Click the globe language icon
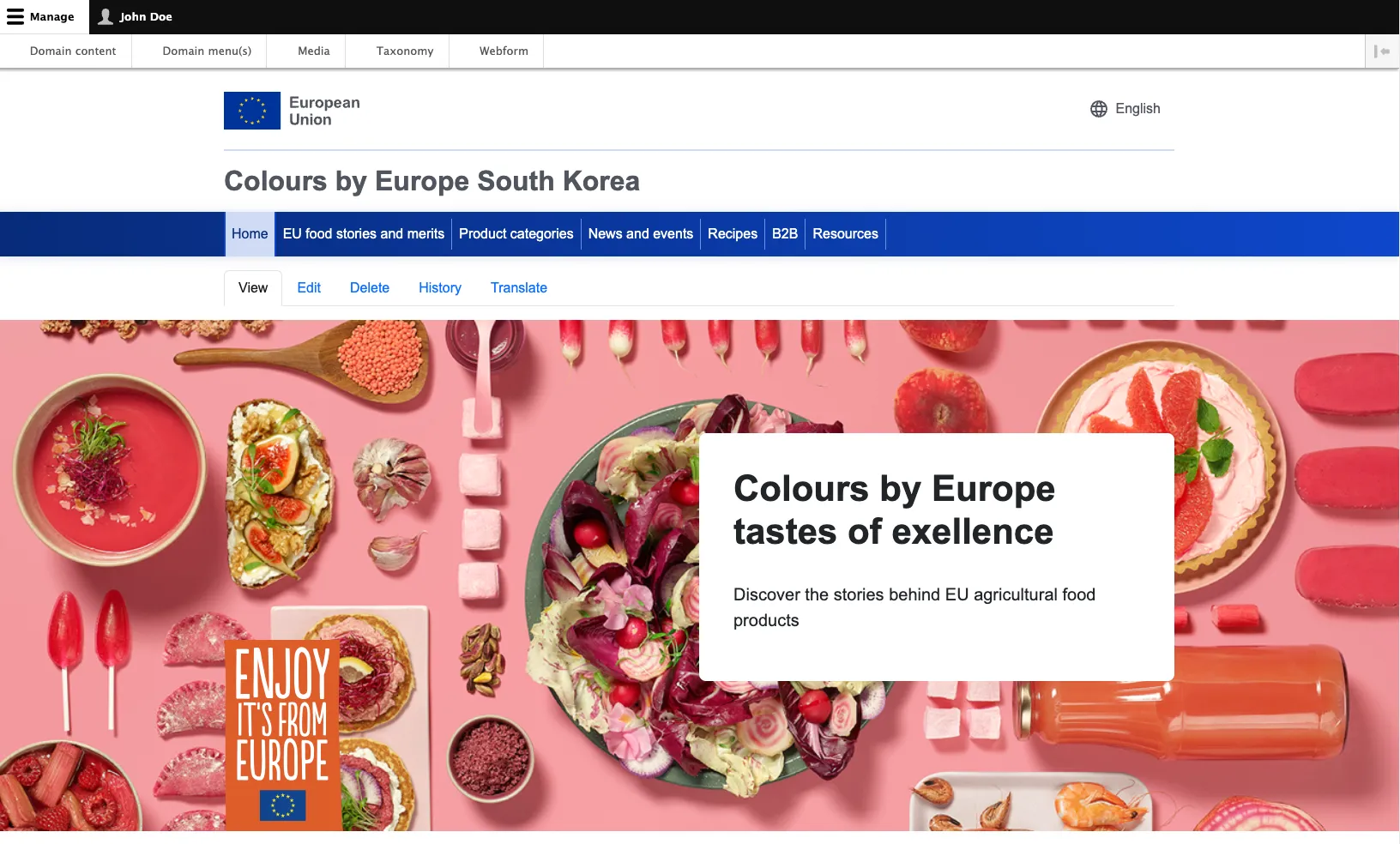 [1099, 109]
